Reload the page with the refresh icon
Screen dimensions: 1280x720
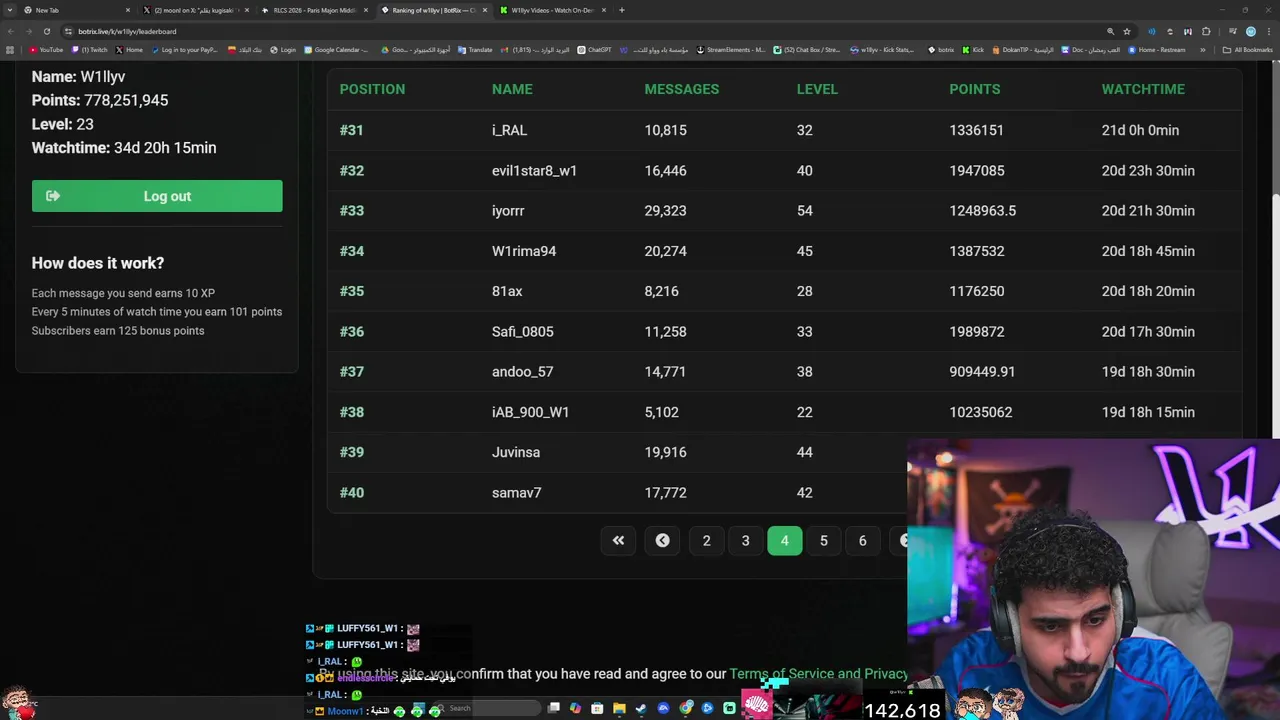pyautogui.click(x=46, y=31)
